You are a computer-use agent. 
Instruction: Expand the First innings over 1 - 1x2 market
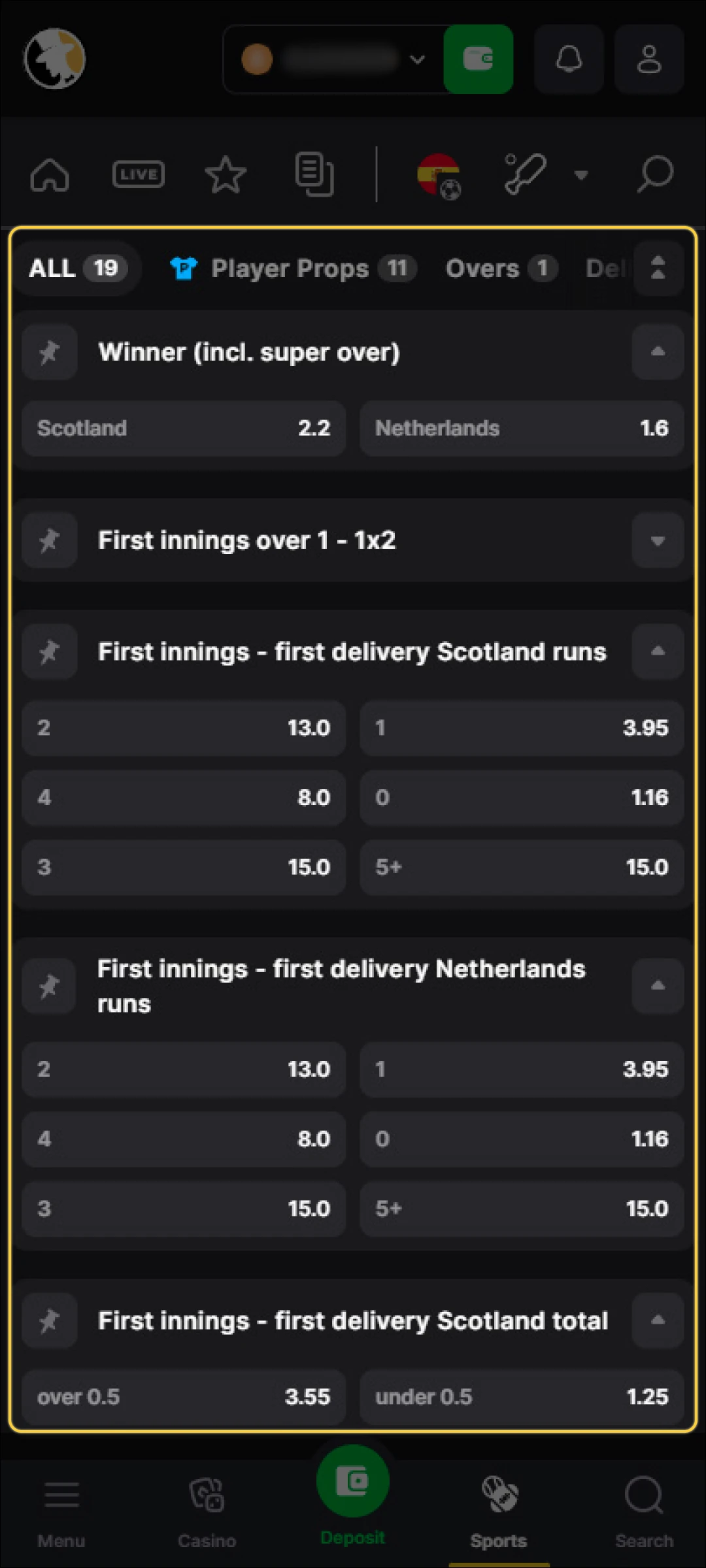click(657, 540)
